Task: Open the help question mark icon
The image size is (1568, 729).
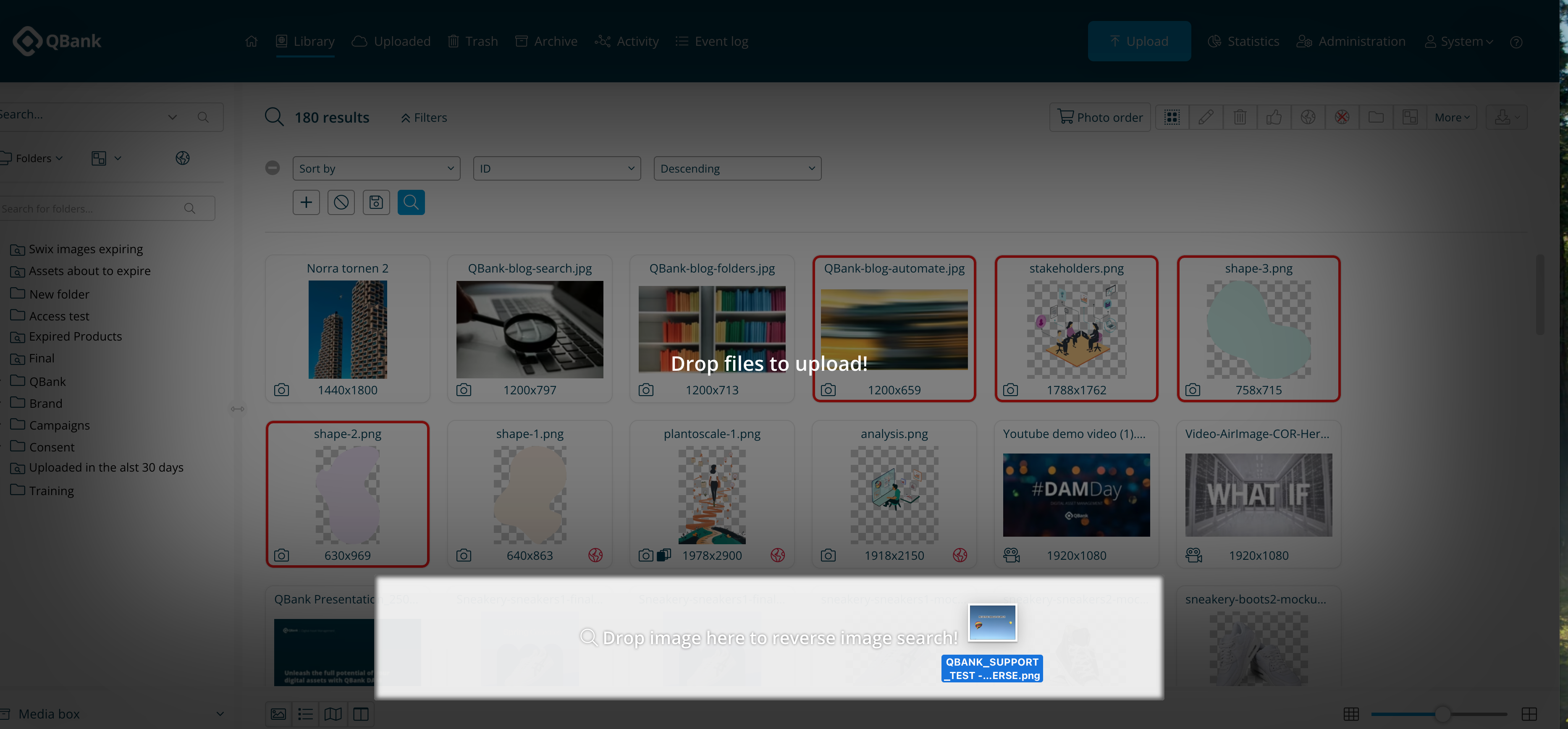Action: coord(1516,42)
